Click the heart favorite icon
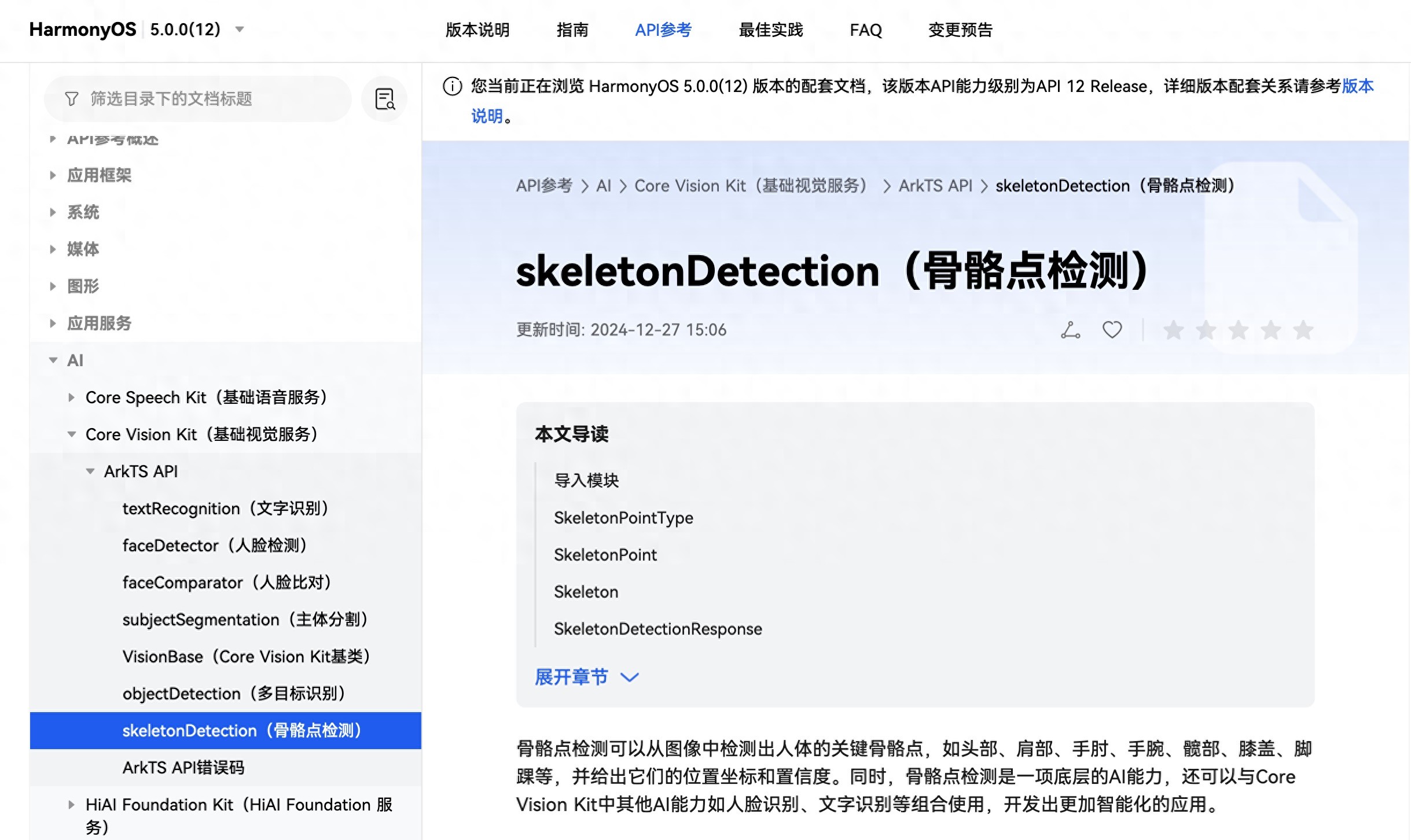This screenshot has height=840, width=1411. (1112, 330)
